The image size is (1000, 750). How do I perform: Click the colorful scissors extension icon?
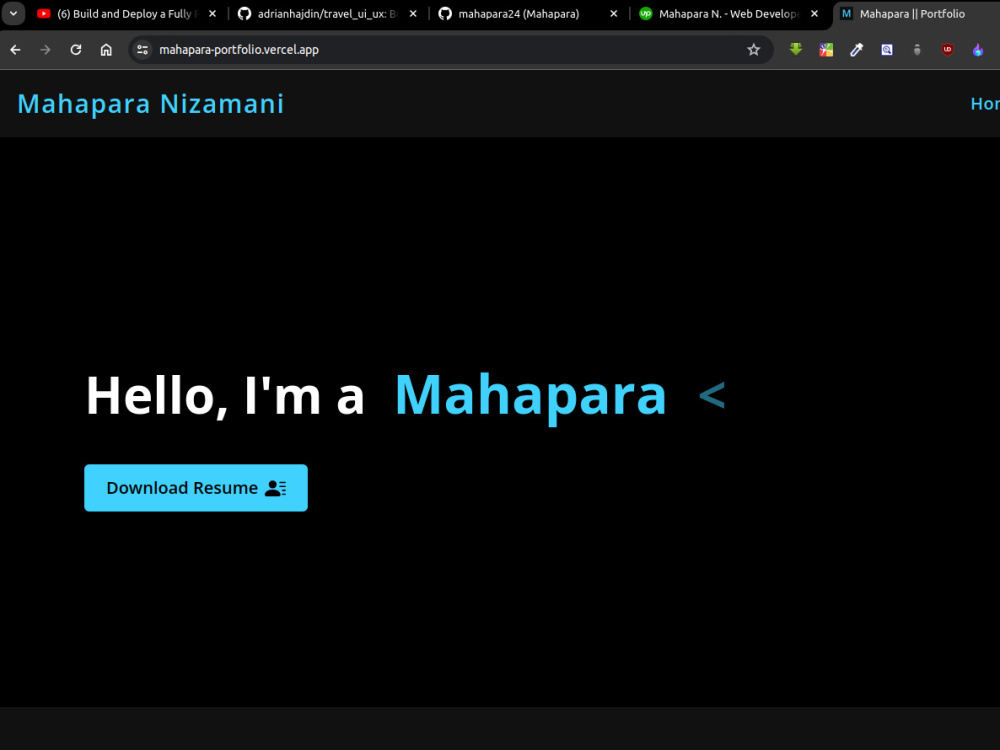(826, 49)
